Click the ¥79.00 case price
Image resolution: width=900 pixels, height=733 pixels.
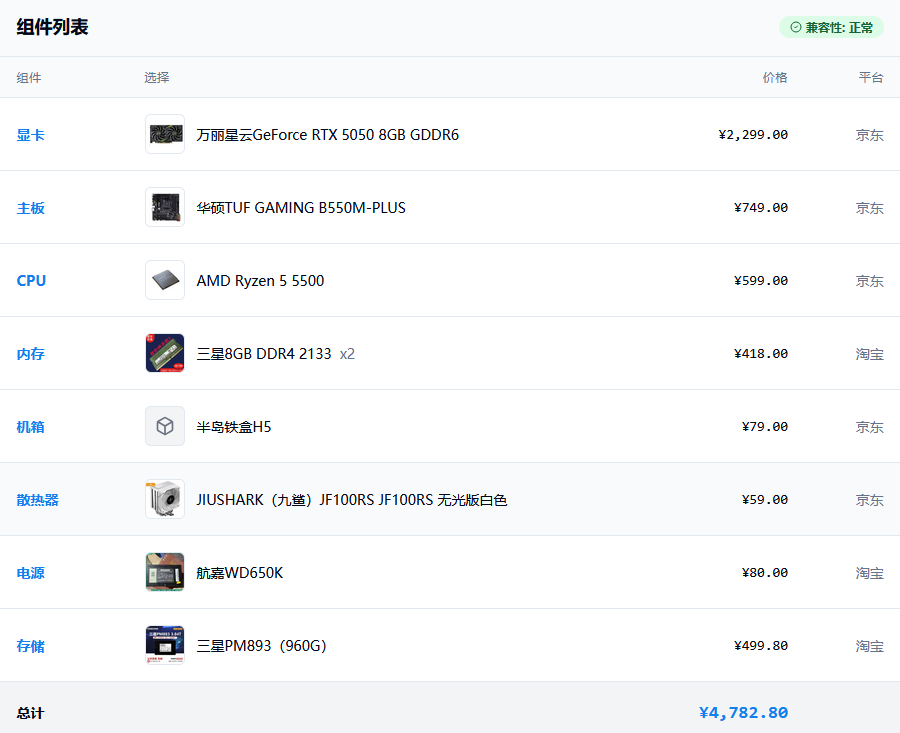(765, 426)
